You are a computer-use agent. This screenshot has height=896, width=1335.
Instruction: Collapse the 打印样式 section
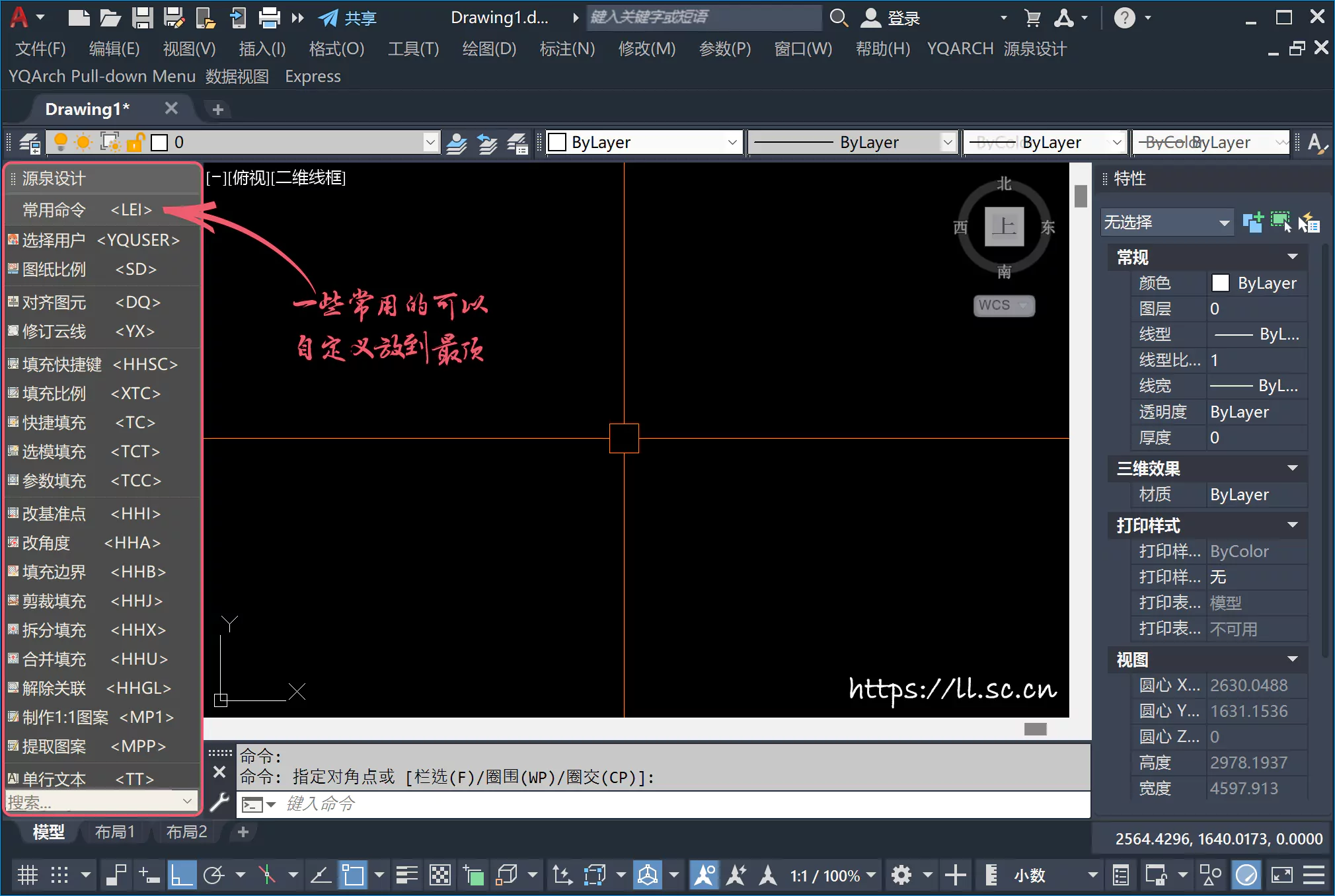click(1293, 525)
